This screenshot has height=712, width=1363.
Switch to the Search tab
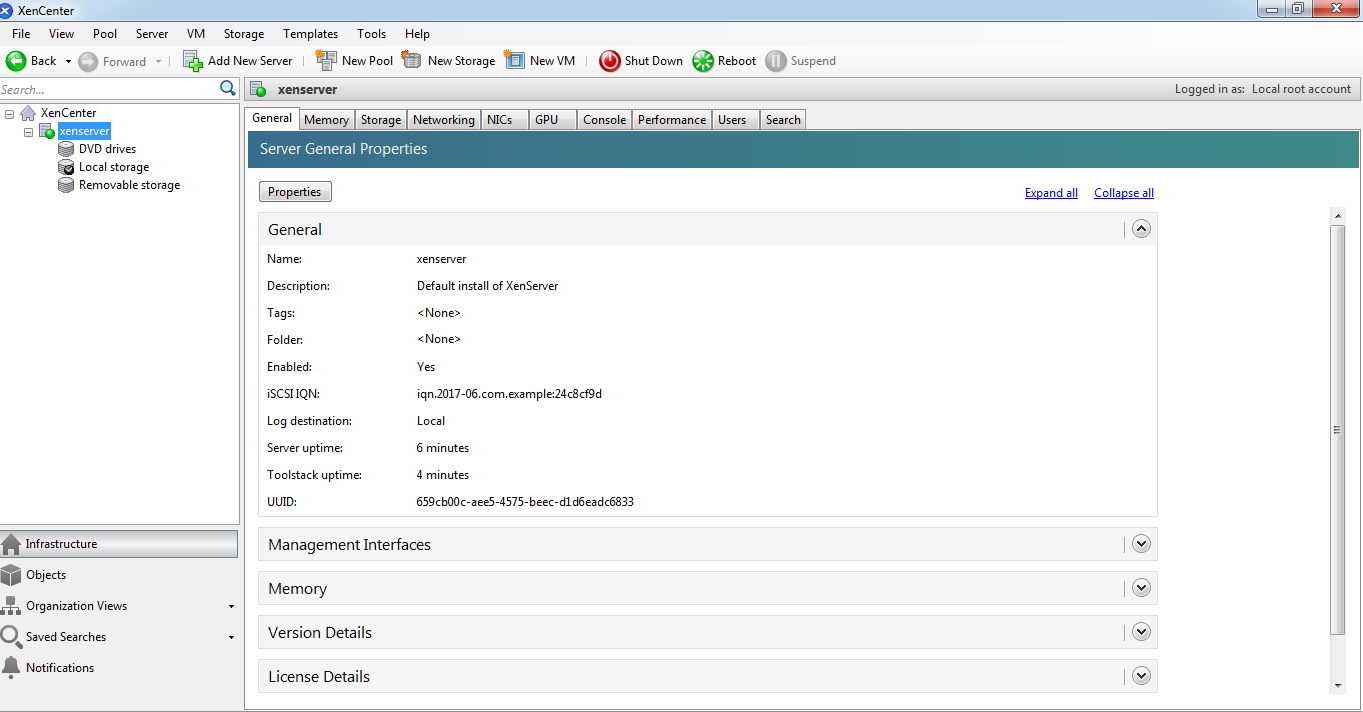pyautogui.click(x=783, y=120)
